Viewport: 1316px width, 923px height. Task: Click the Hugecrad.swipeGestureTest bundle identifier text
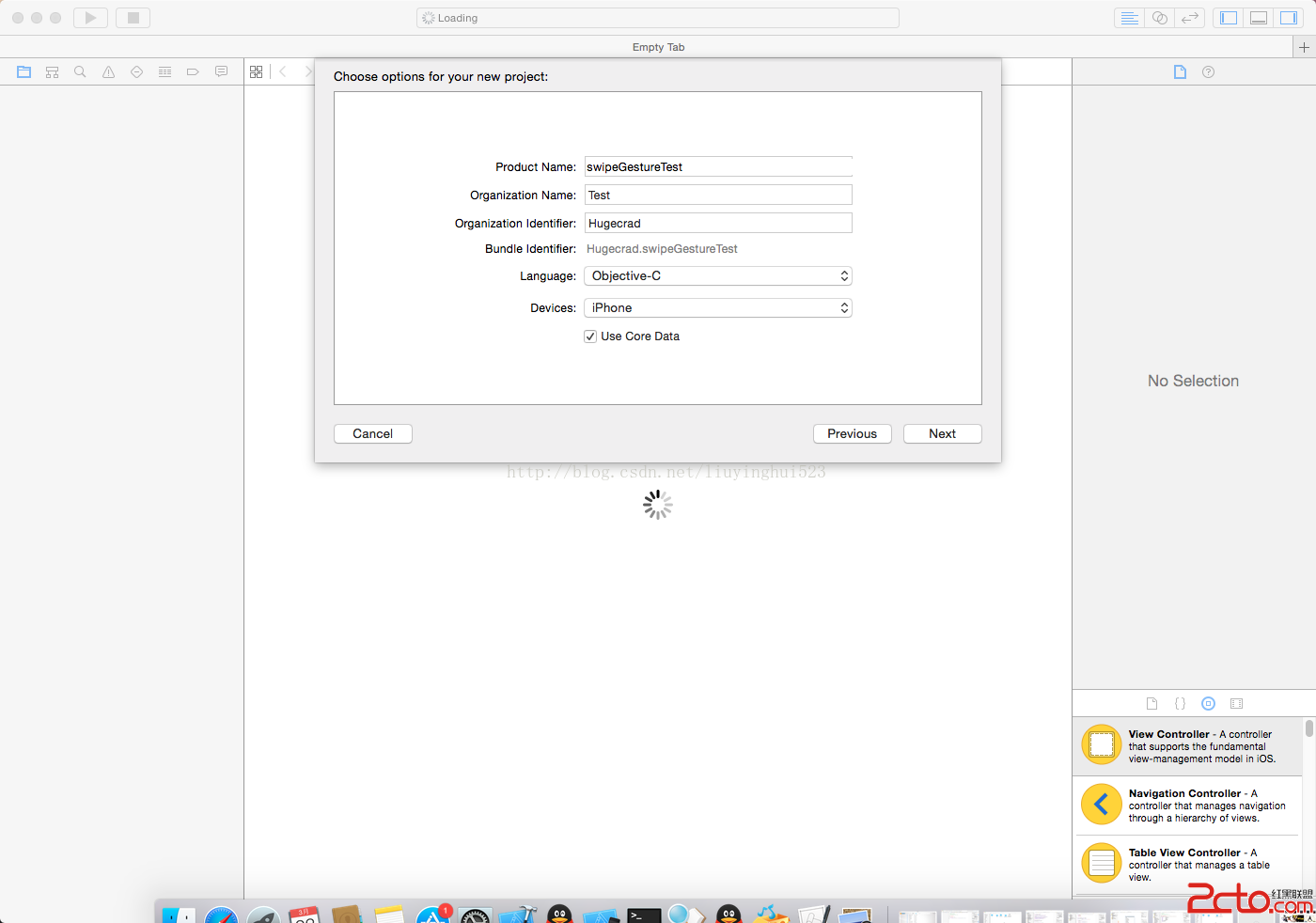(x=662, y=249)
